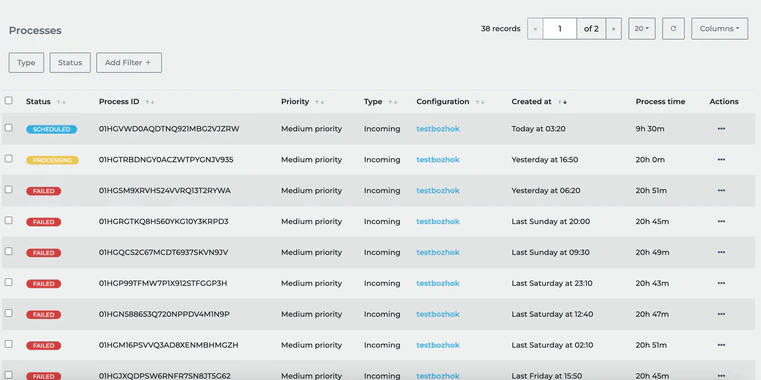761x380 pixels.
Task: Go to next page of records
Action: [x=613, y=29]
